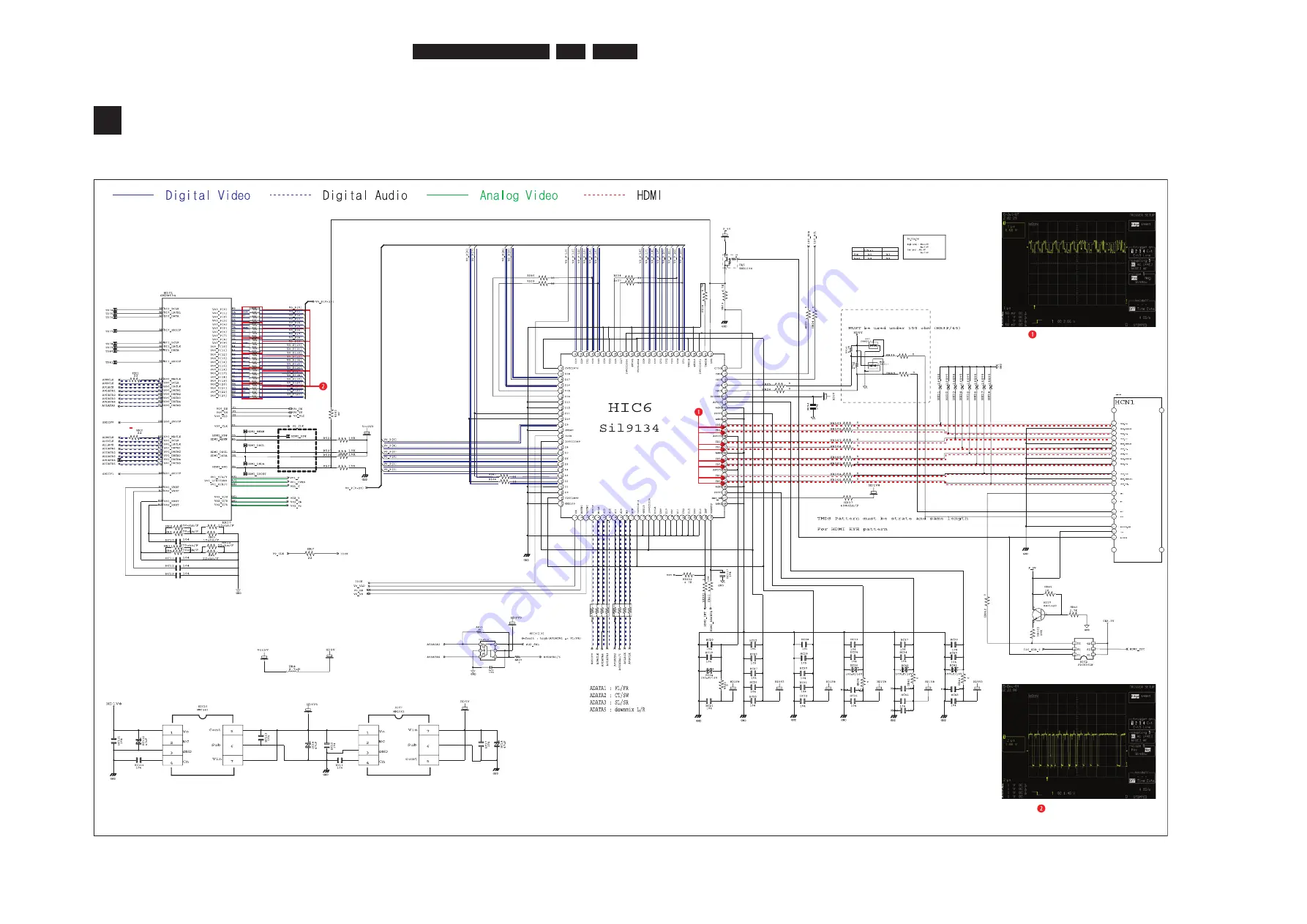The height and width of the screenshot is (924, 1307).
Task: Click the "ADATA3 : SL/SR" line
Action: click(x=609, y=702)
